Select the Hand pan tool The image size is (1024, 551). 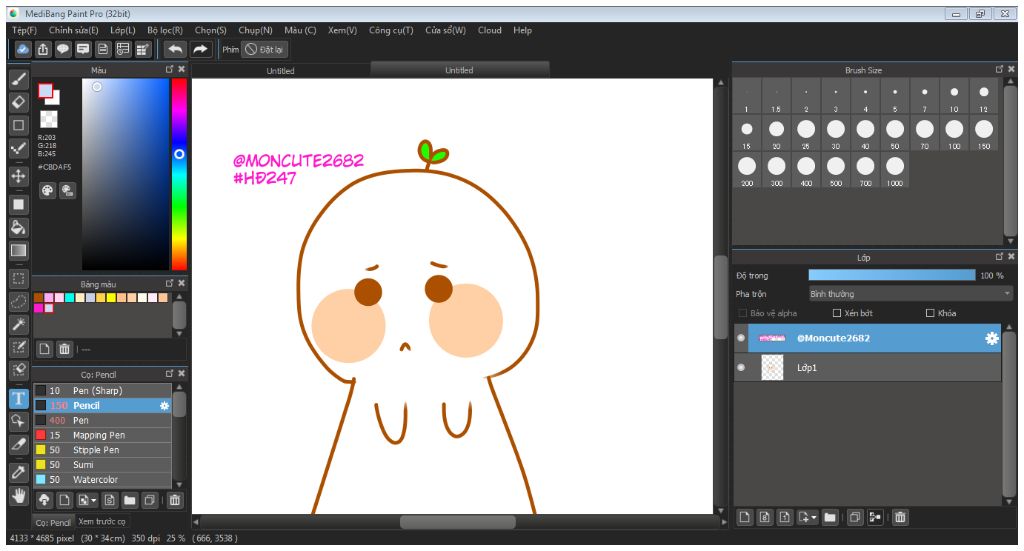[x=19, y=496]
